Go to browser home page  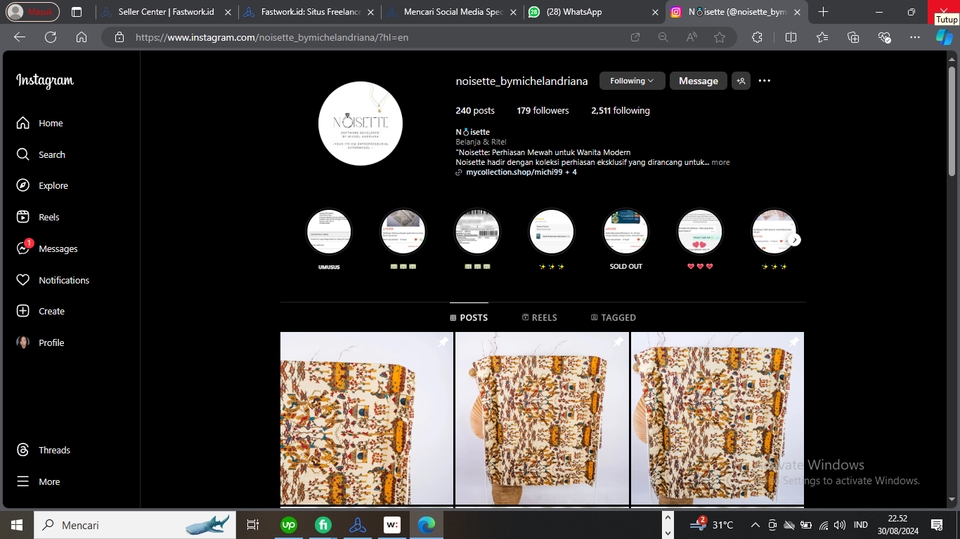[x=81, y=37]
